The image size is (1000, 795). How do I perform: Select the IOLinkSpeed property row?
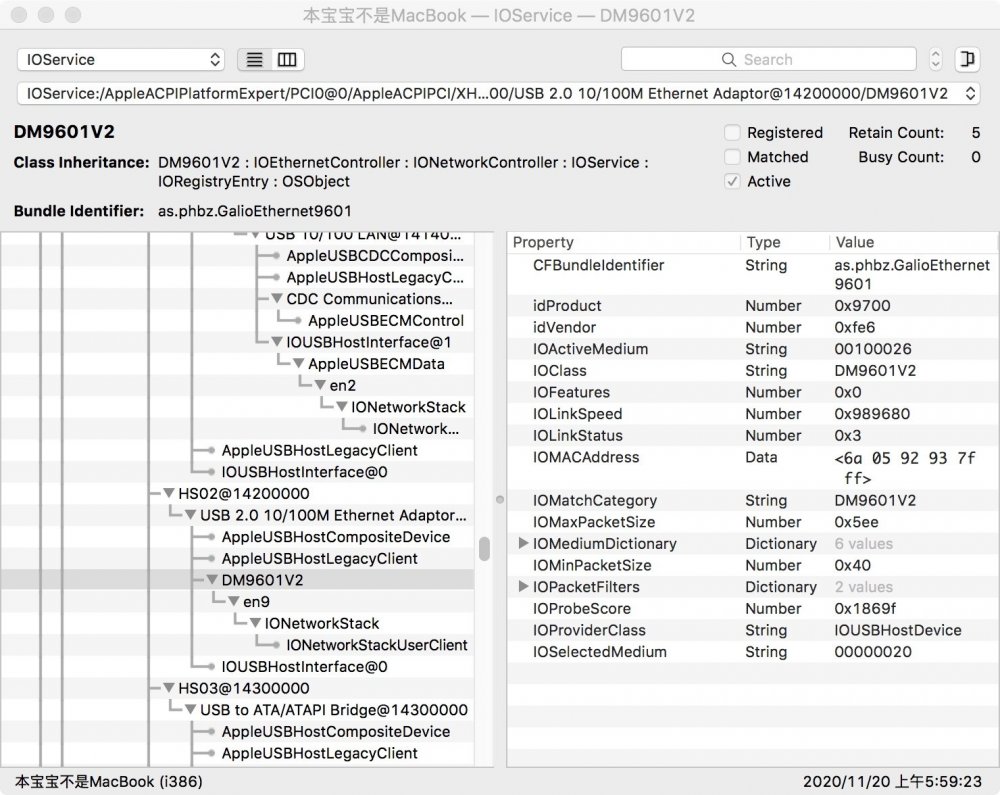(753, 414)
